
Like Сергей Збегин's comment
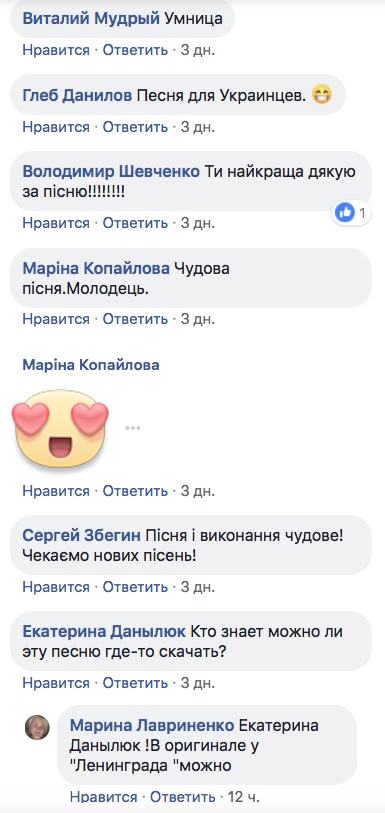point(56,587)
